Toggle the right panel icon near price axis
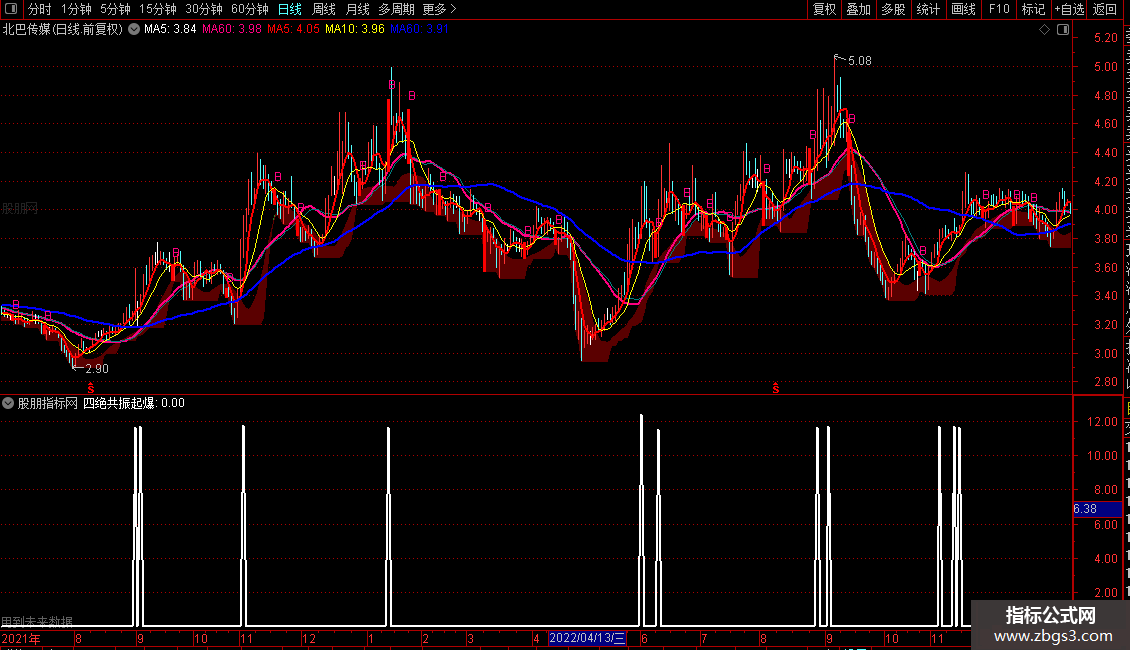The image size is (1130, 650). coord(1063,29)
